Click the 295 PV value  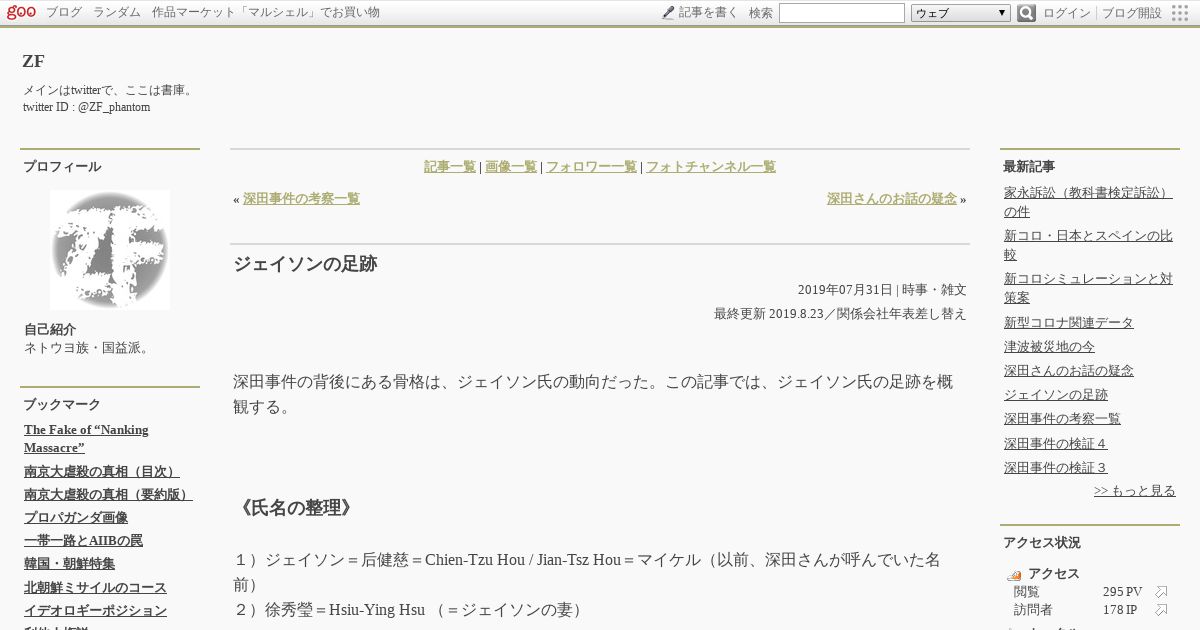[x=1122, y=592]
